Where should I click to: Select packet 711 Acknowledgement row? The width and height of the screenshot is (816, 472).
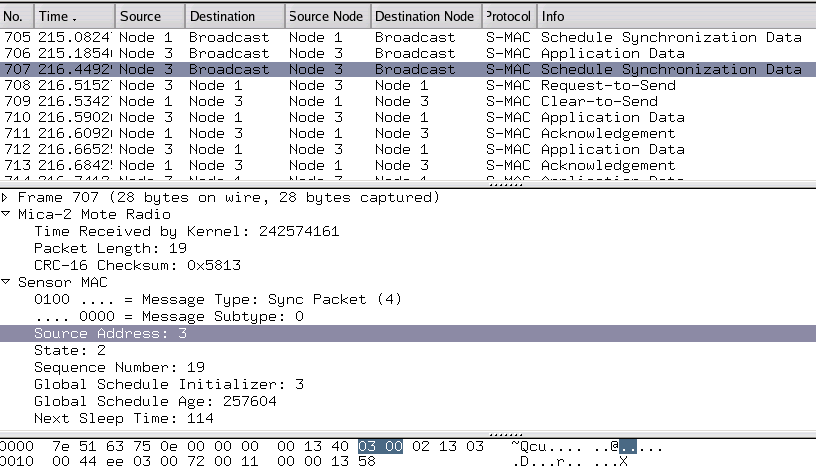pyautogui.click(x=400, y=133)
